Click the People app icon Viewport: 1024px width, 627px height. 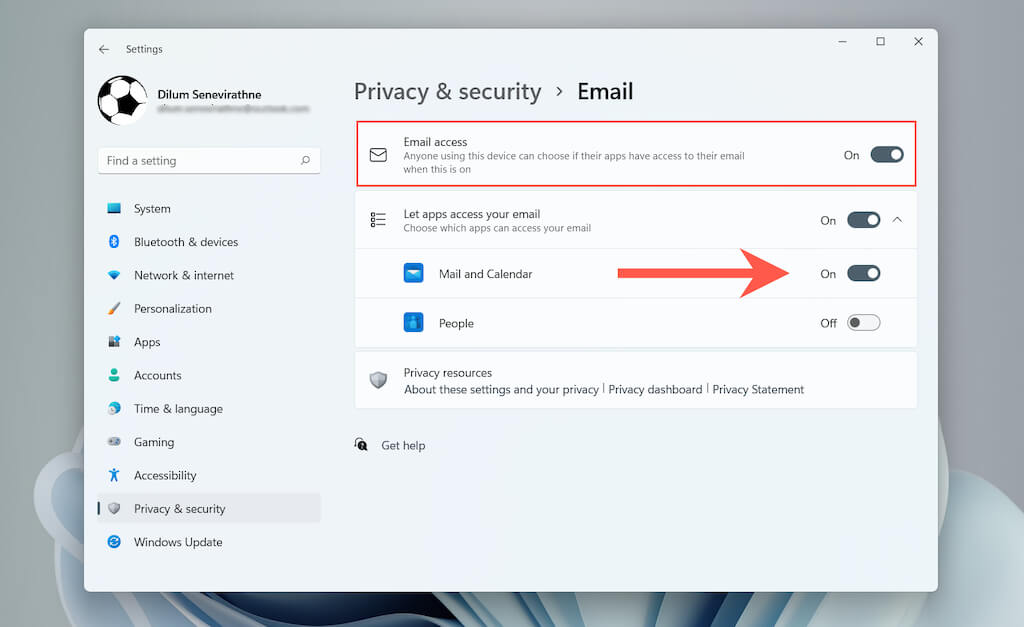coord(413,323)
